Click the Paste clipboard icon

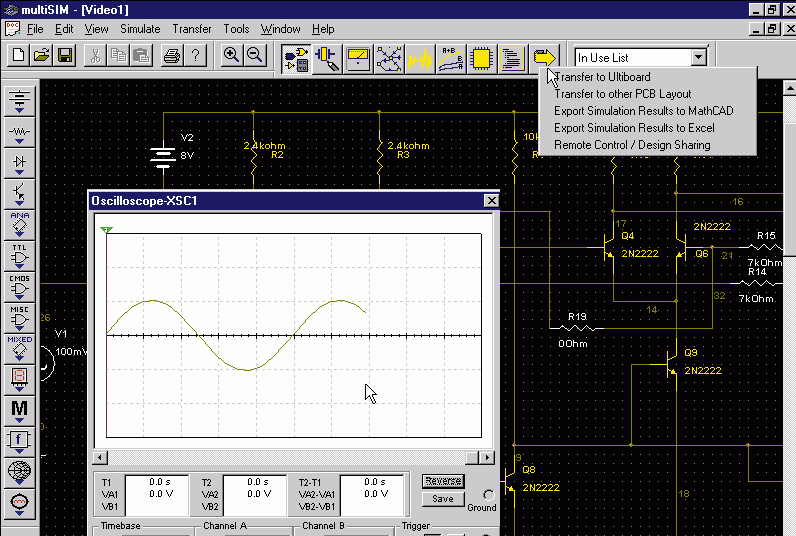(141, 55)
